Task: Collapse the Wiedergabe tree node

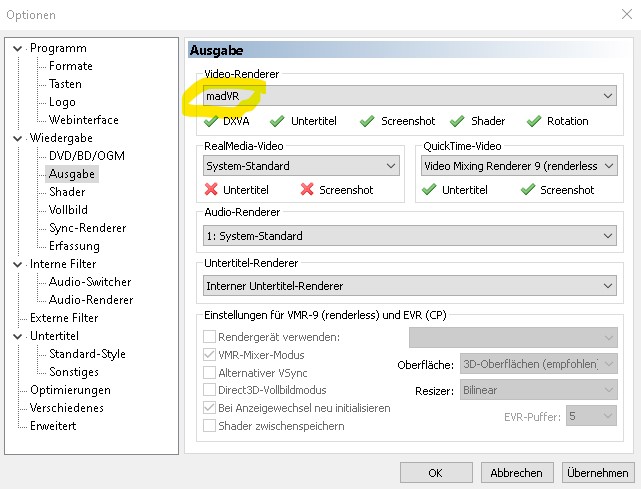Action: 17,139
